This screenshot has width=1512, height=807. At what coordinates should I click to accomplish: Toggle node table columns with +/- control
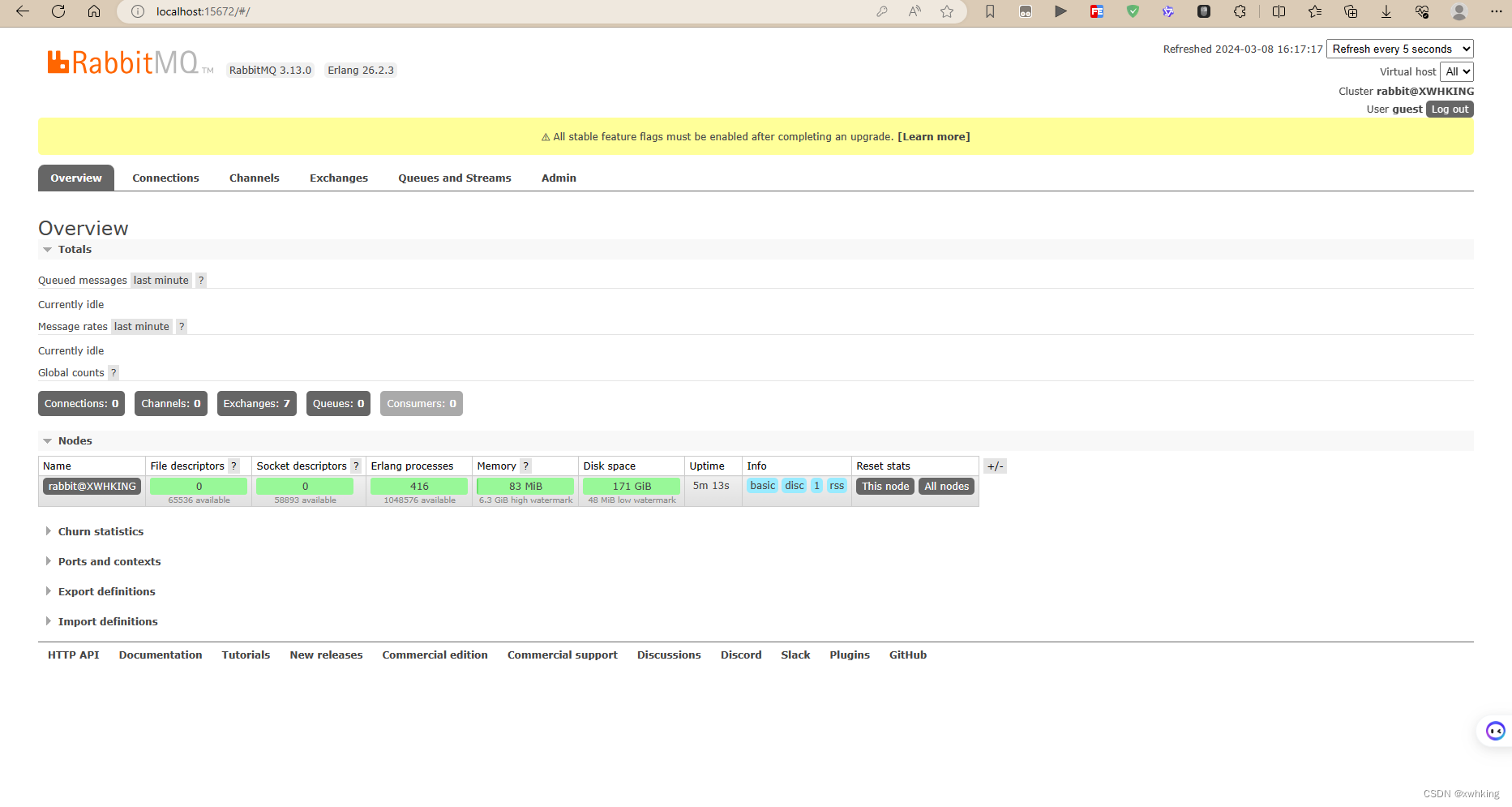[995, 466]
